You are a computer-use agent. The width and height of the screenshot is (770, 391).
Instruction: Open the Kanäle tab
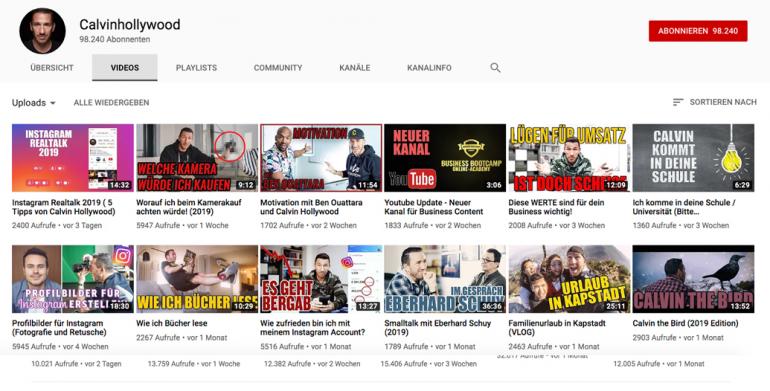(355, 68)
